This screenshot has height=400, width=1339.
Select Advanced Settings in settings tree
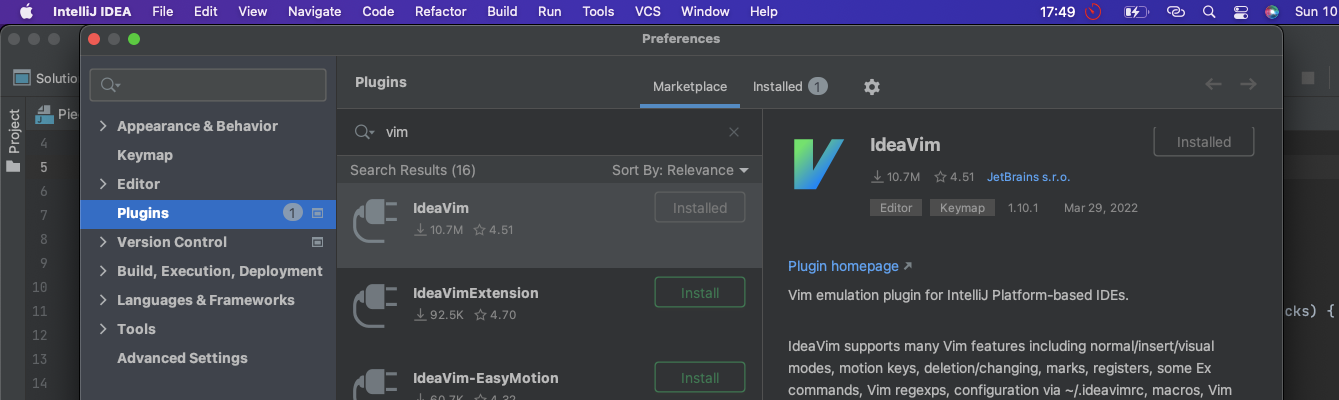coord(182,358)
